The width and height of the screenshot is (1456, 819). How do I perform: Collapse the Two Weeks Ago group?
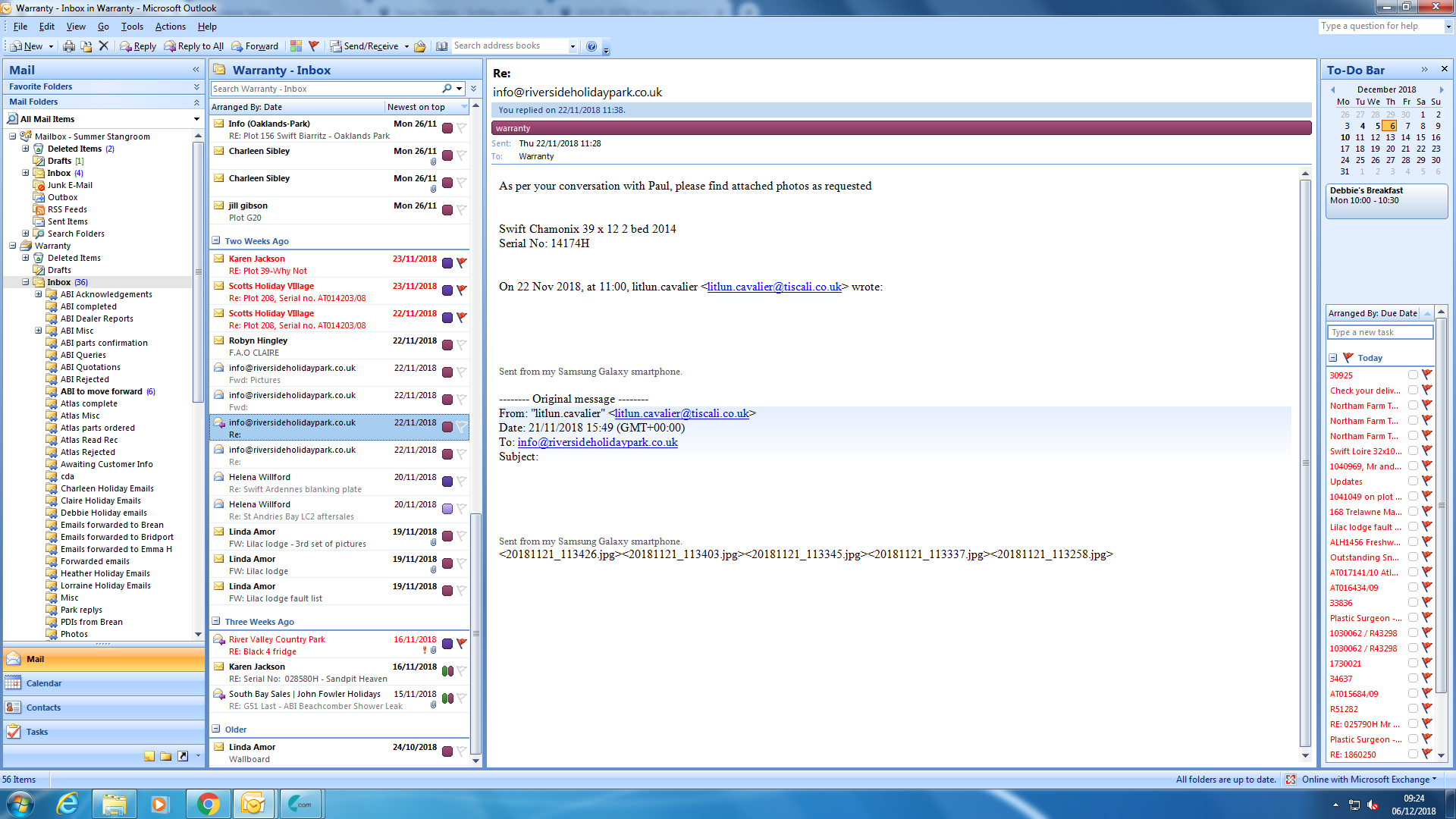pyautogui.click(x=216, y=241)
